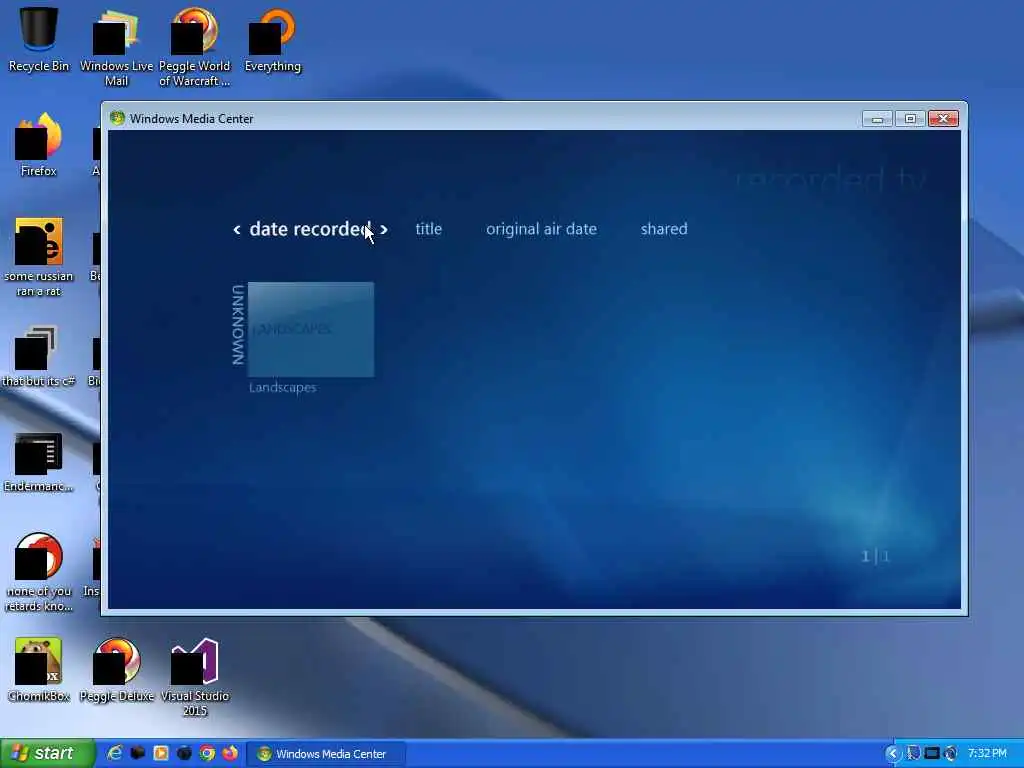Select the Endermanch desktop icon

[x=39, y=461]
